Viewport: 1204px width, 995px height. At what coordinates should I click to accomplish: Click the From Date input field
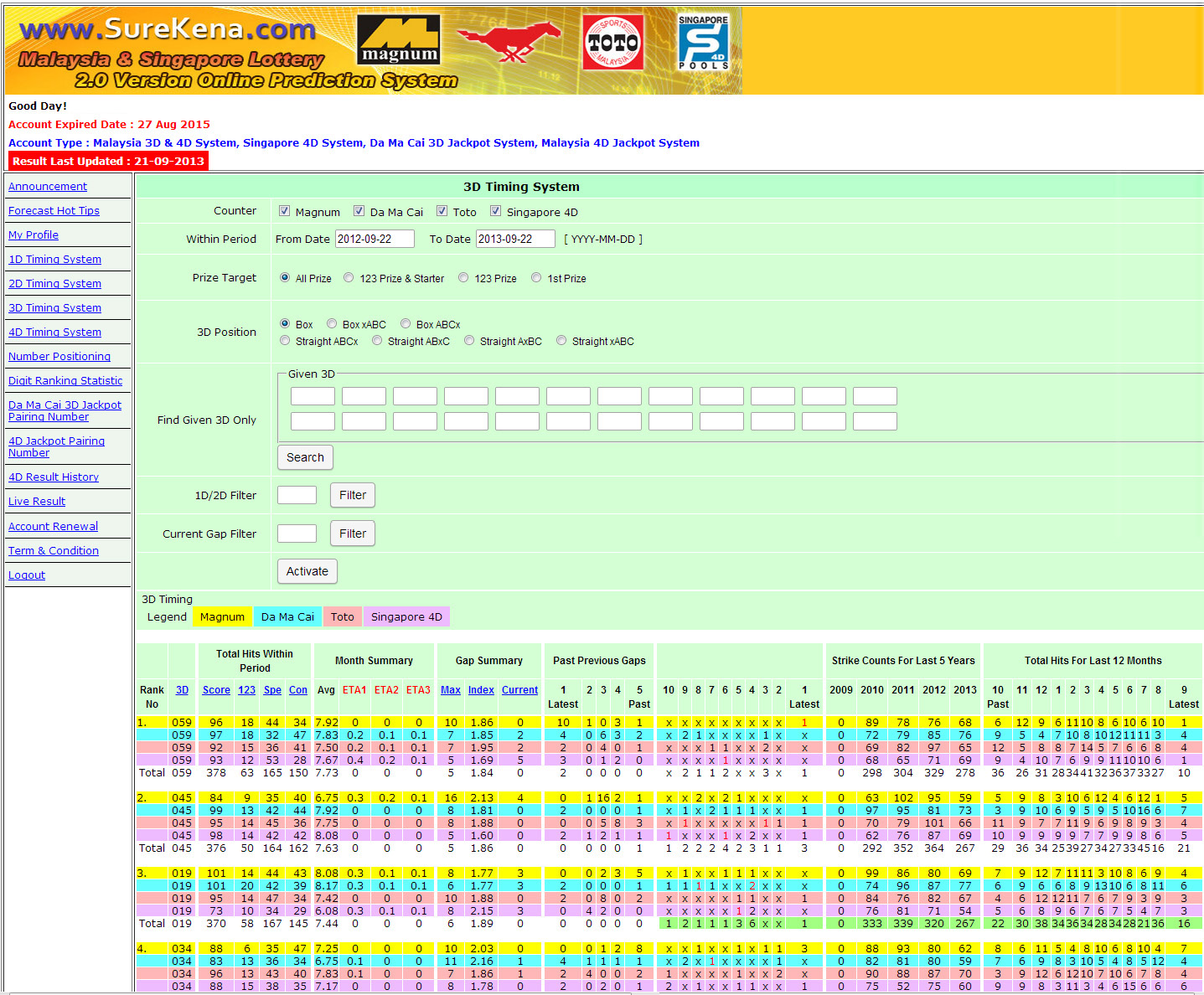pyautogui.click(x=375, y=240)
